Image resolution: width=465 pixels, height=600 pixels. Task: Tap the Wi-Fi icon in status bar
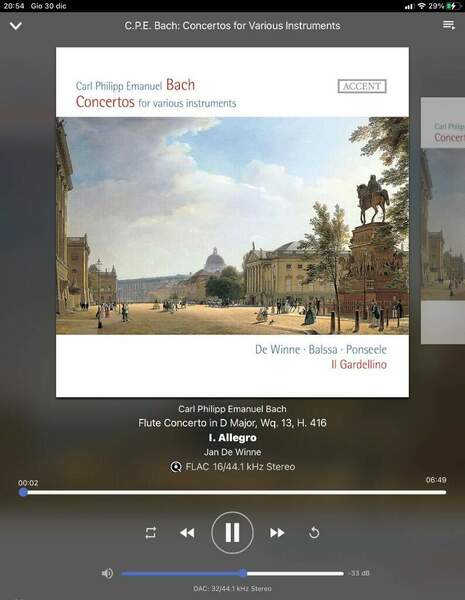point(421,6)
